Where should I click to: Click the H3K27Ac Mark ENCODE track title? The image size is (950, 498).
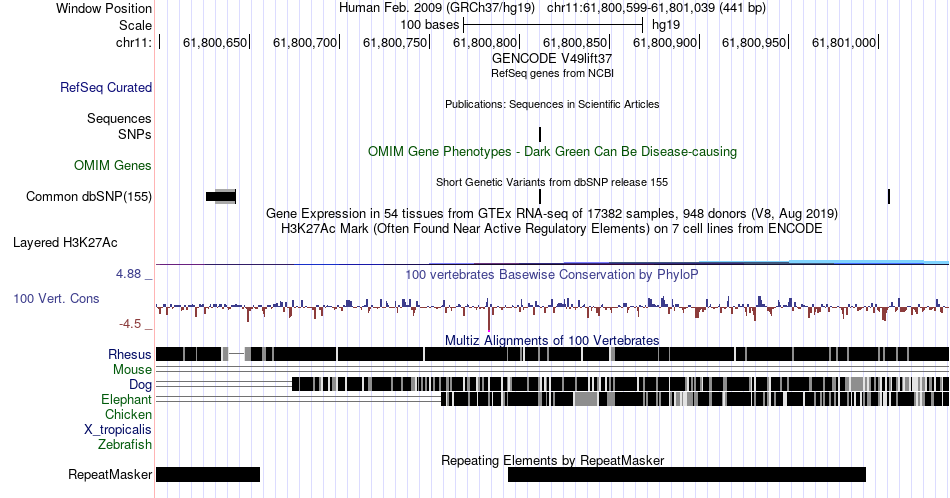pyautogui.click(x=552, y=228)
